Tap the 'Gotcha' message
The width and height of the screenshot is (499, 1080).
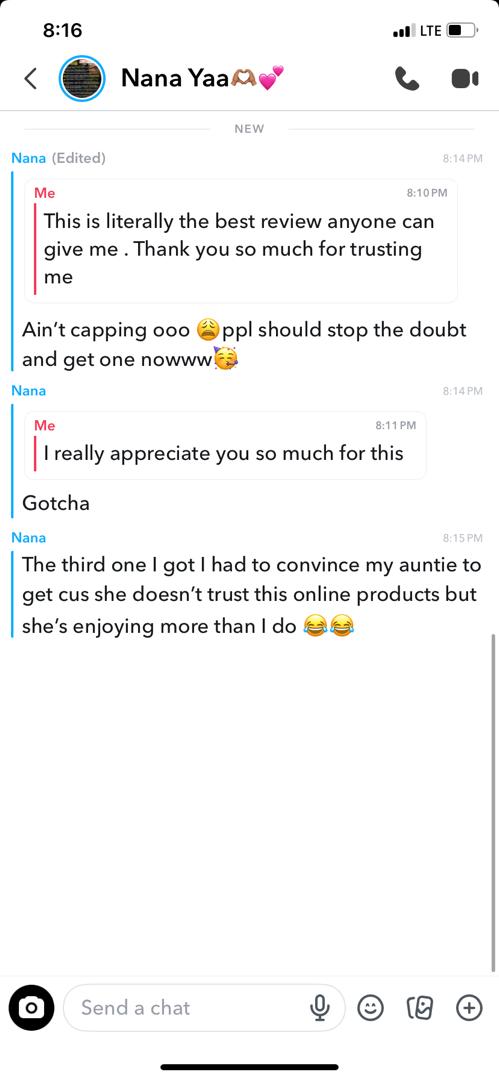(x=56, y=503)
